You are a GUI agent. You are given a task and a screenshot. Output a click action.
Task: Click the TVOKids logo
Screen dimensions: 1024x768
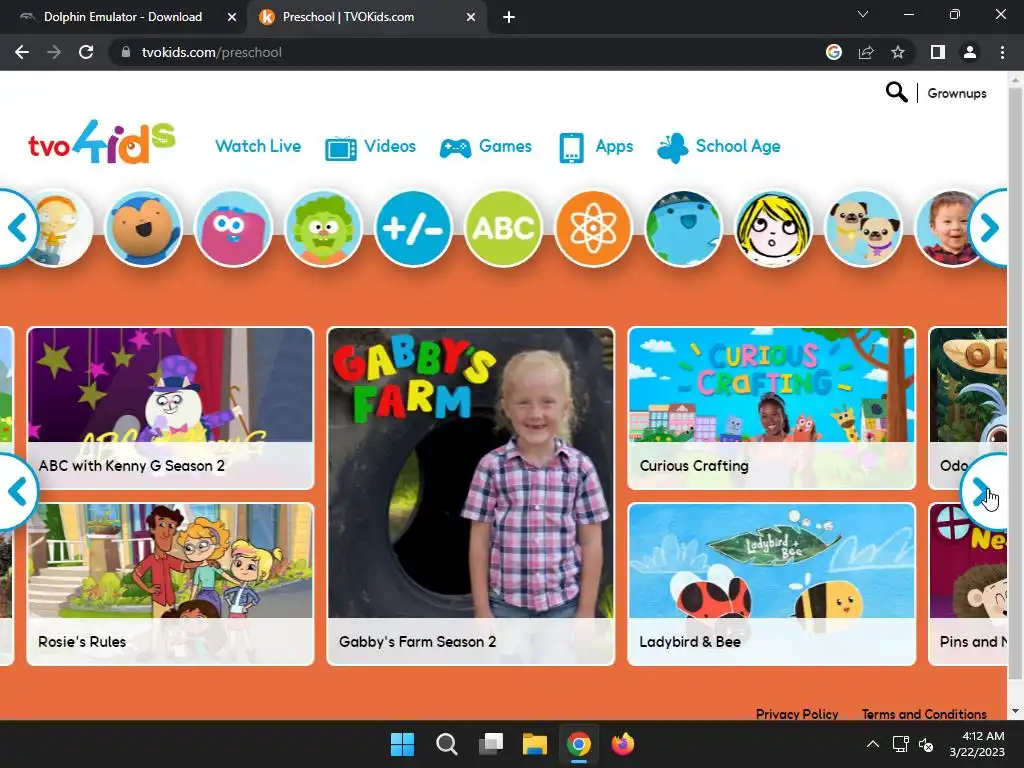tap(102, 142)
